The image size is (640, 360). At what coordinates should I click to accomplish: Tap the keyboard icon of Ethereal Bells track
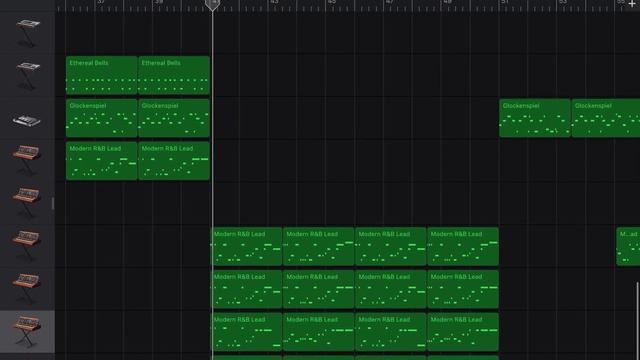tap(28, 76)
